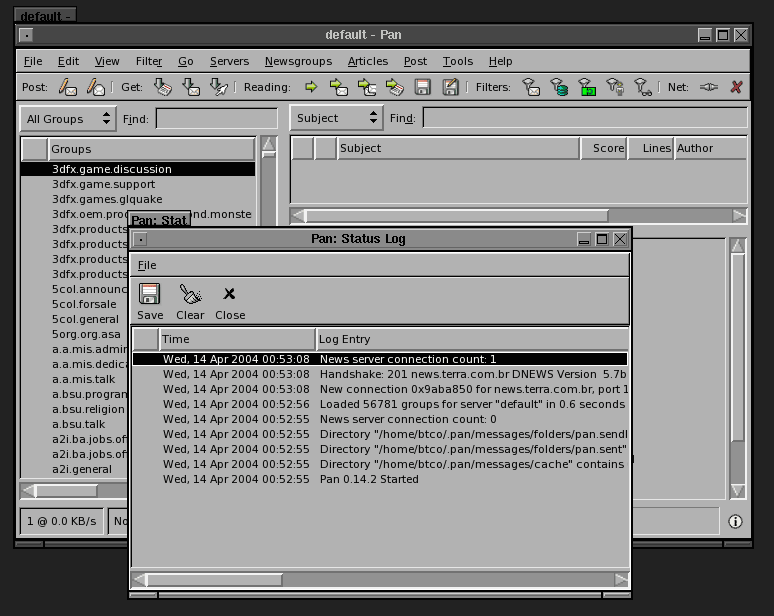Open window menu icon on Pan title bar
The height and width of the screenshot is (616, 774).
[x=26, y=35]
